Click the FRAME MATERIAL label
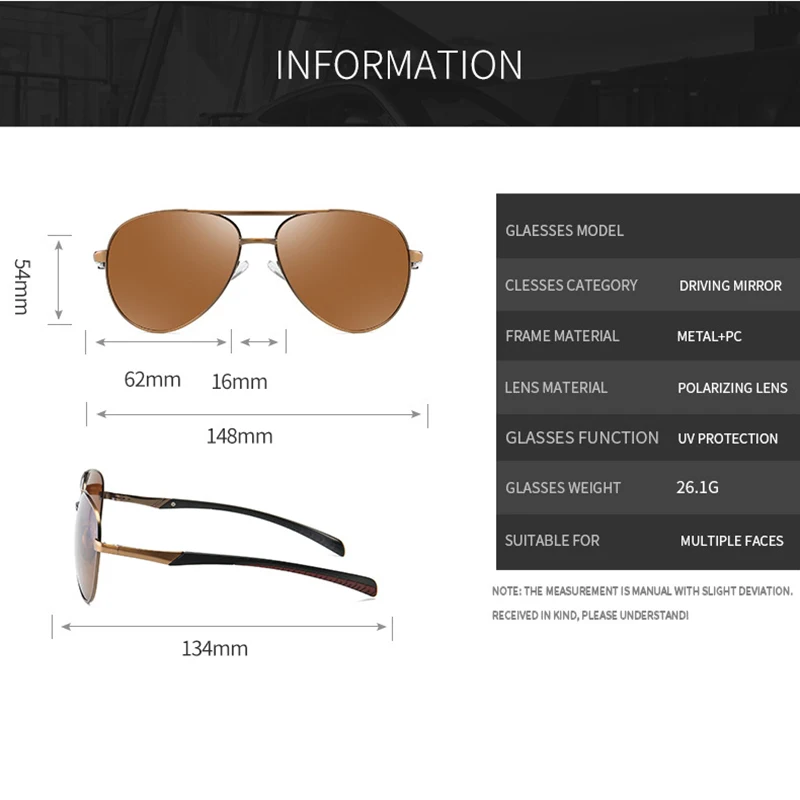 pyautogui.click(x=562, y=336)
